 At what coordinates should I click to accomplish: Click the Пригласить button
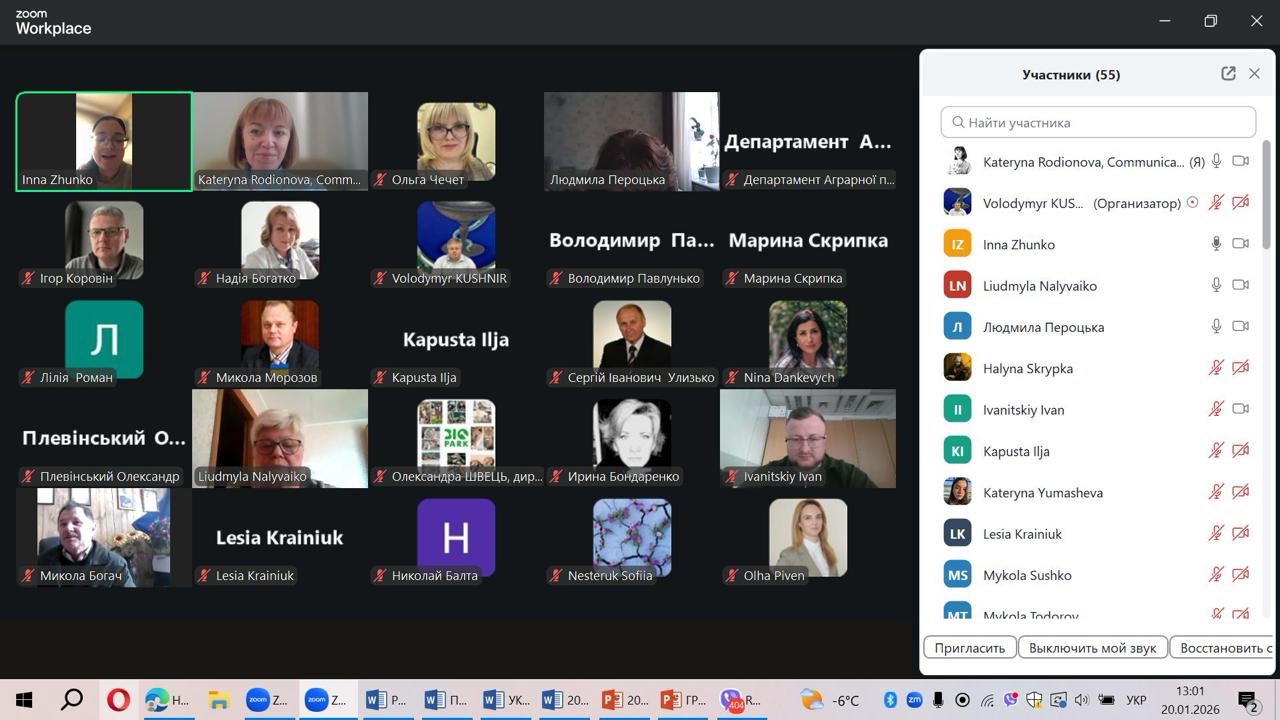pos(969,648)
